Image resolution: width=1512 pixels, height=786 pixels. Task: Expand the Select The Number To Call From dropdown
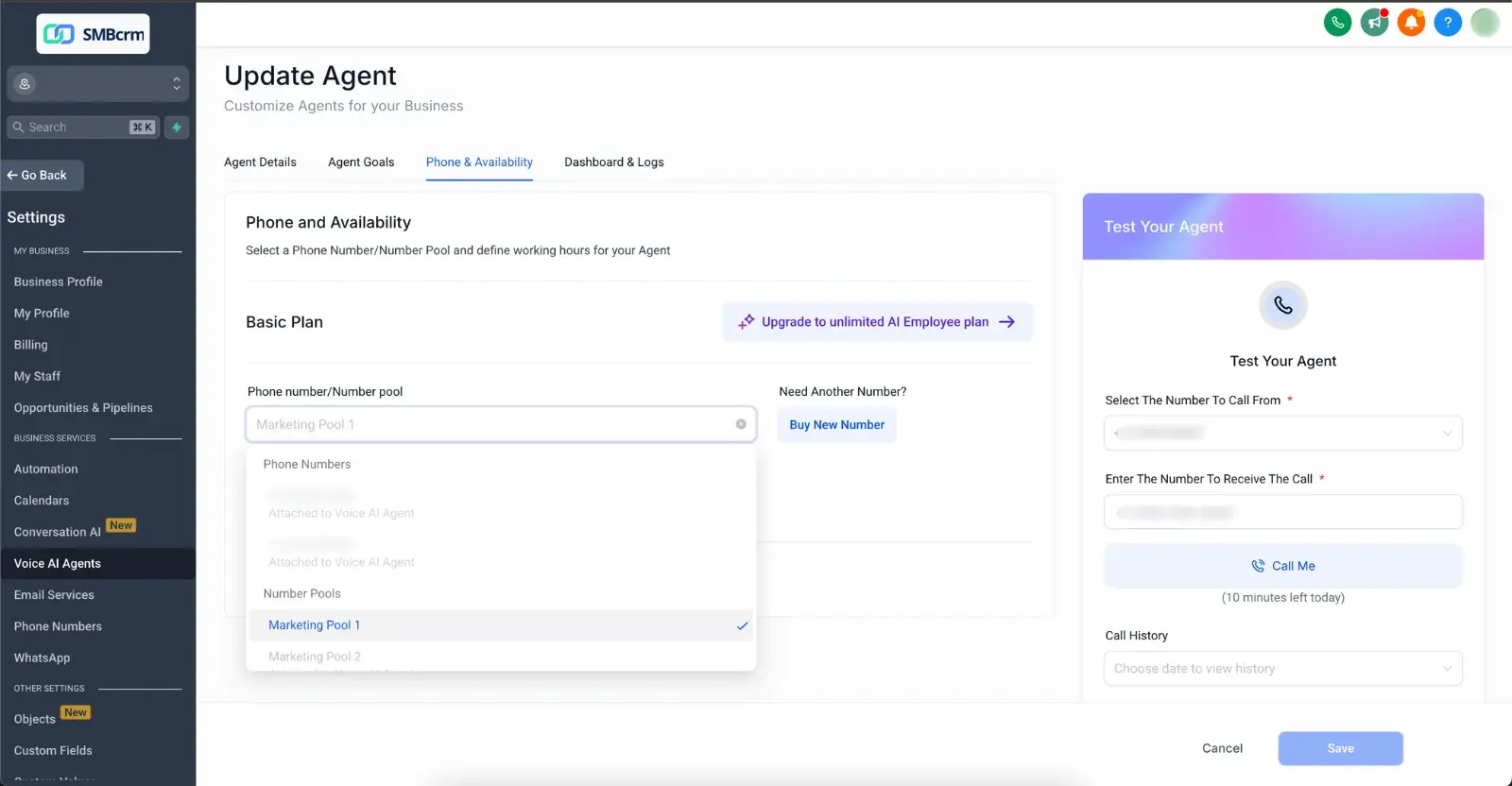click(x=1283, y=433)
